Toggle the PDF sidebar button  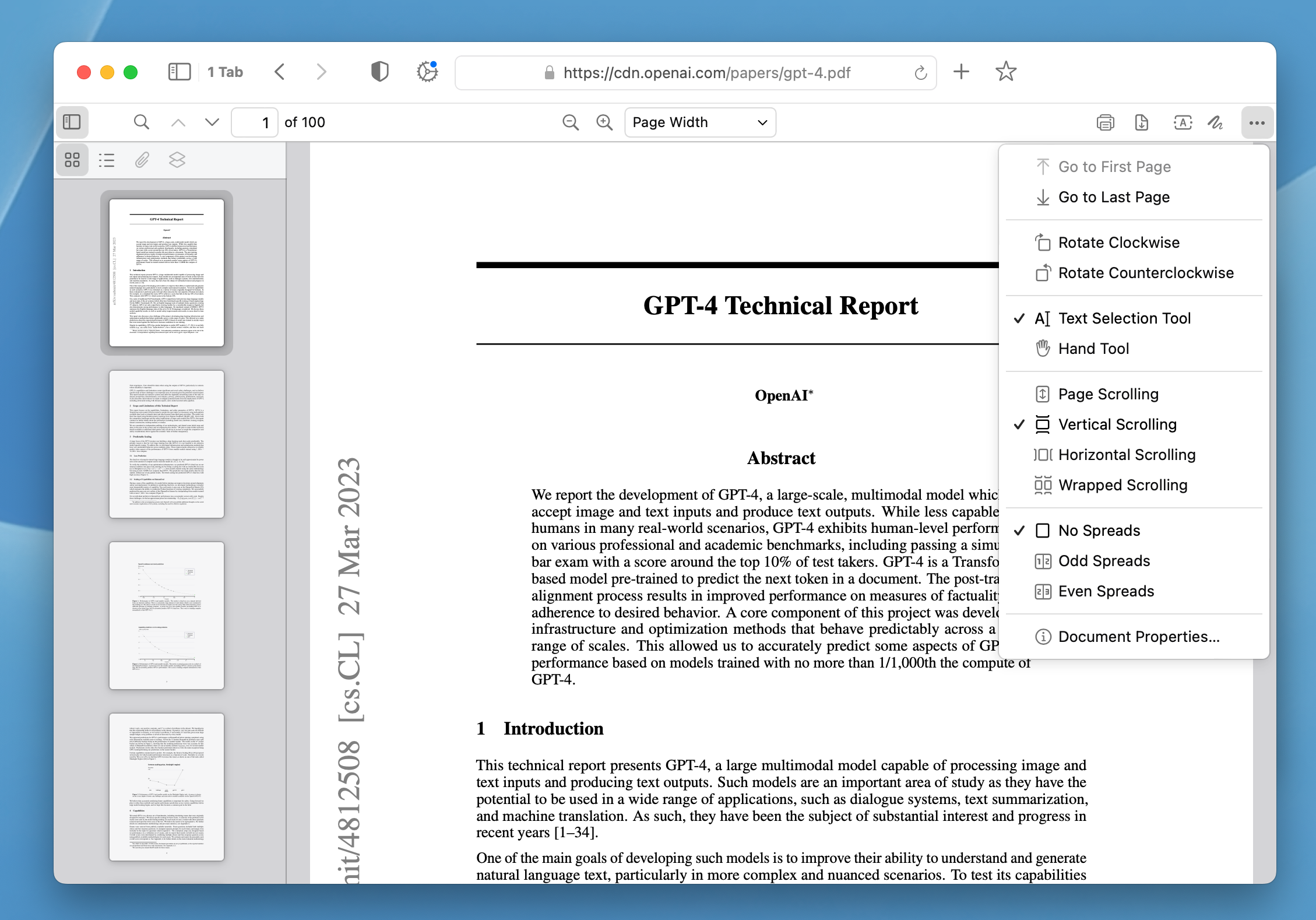72,122
